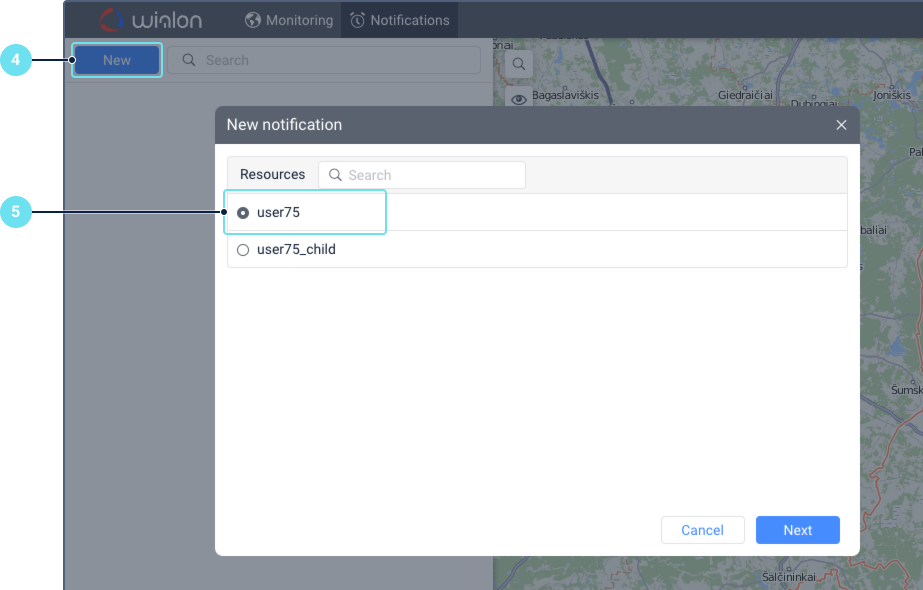Toggle the map eye visibility icon

tap(519, 99)
